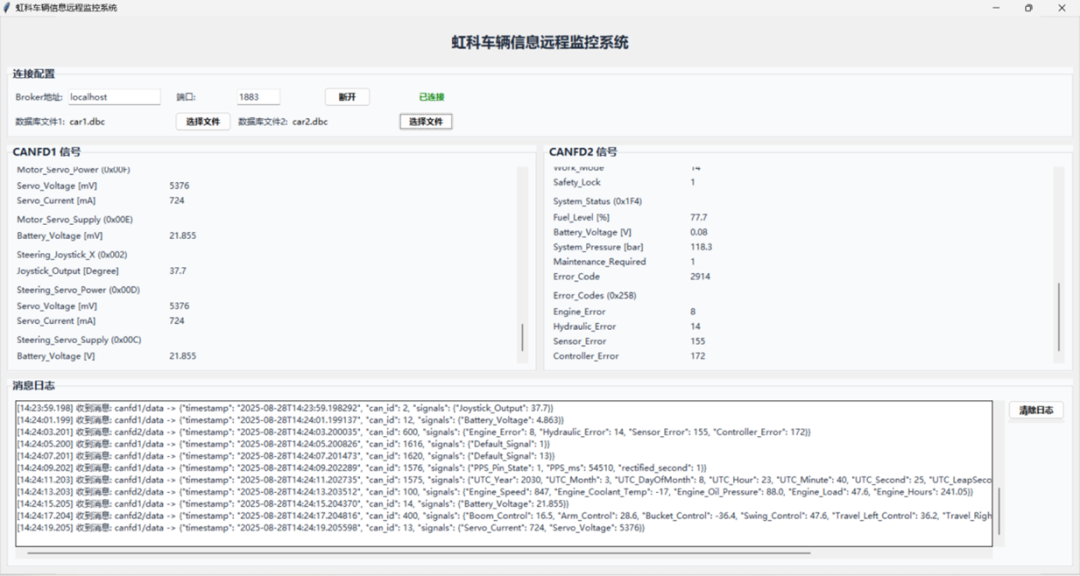
Task: Click the port field showing 1883
Action: pyautogui.click(x=258, y=97)
